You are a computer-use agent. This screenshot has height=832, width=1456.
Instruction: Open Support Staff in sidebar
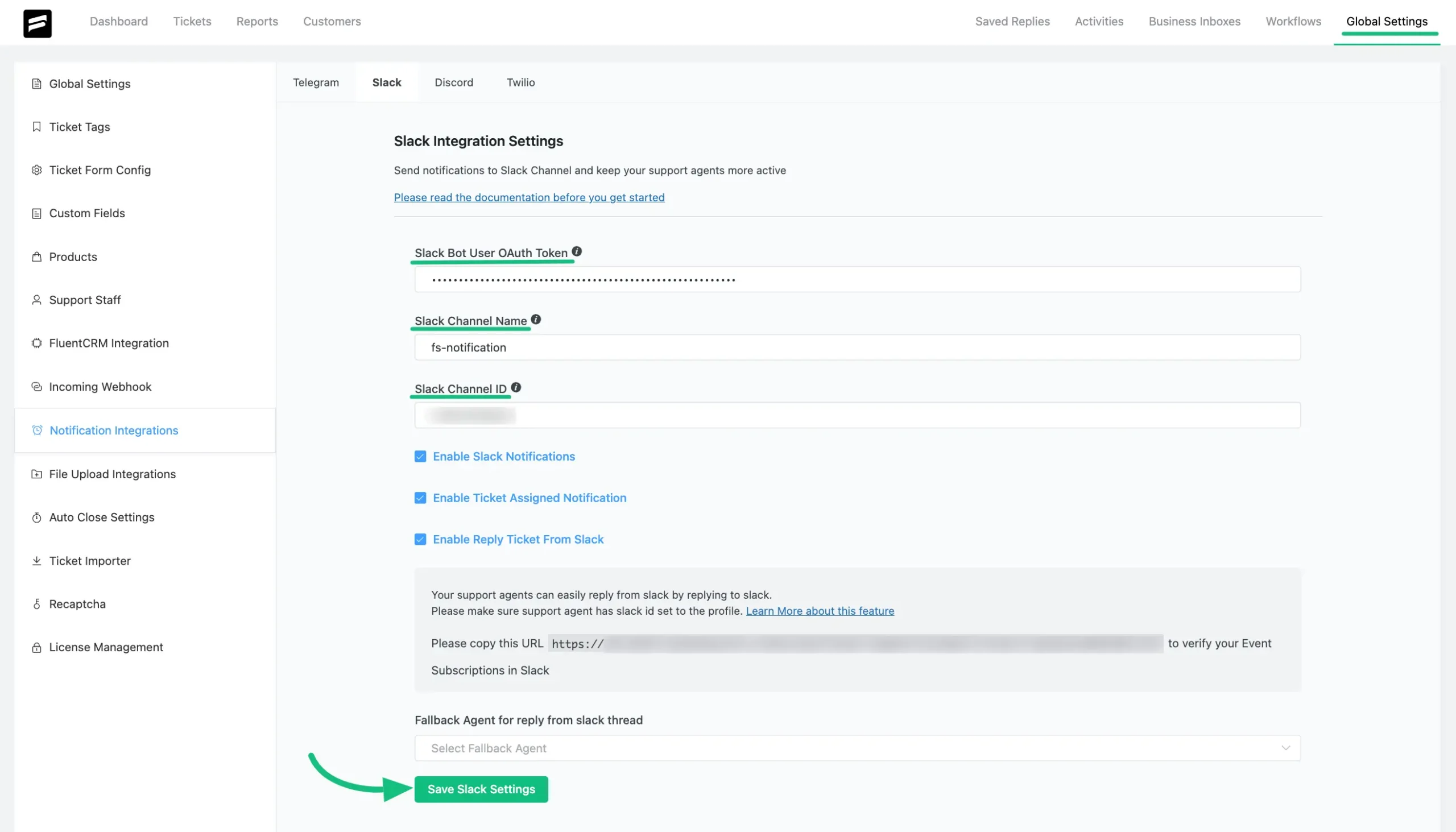[145, 300]
